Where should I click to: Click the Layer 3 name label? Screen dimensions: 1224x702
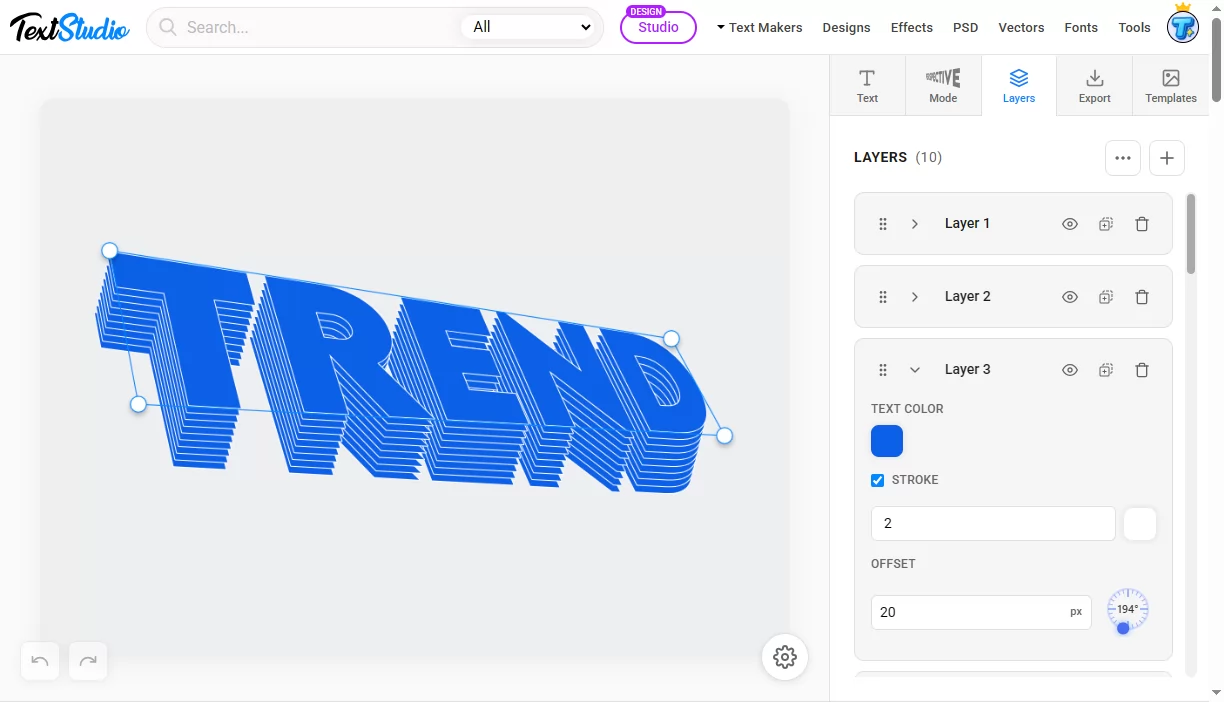(x=967, y=370)
